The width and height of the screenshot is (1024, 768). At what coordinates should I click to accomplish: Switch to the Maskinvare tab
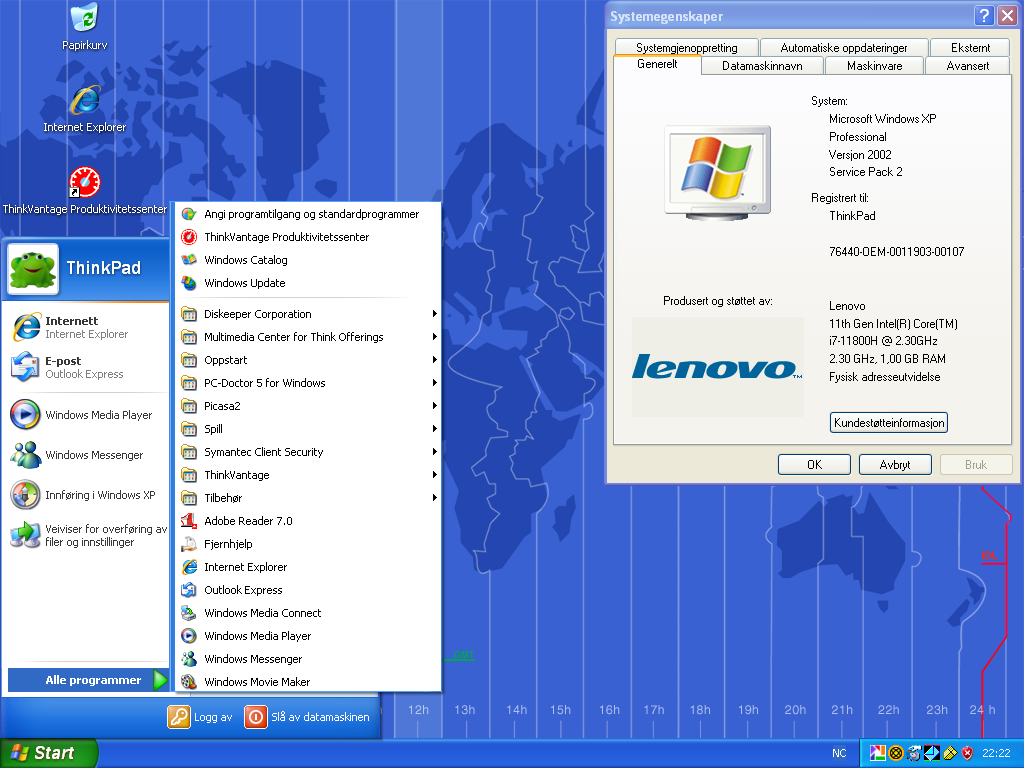tap(874, 66)
